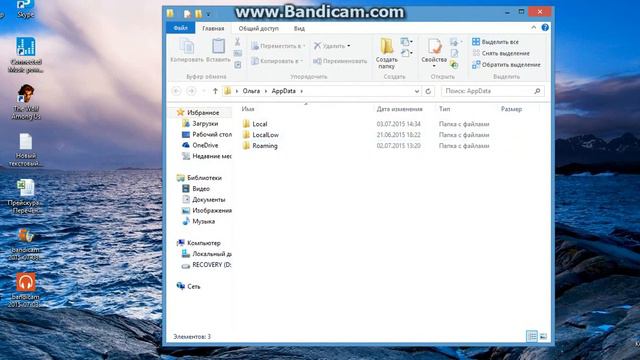Sort by the Тип column header

click(x=444, y=109)
